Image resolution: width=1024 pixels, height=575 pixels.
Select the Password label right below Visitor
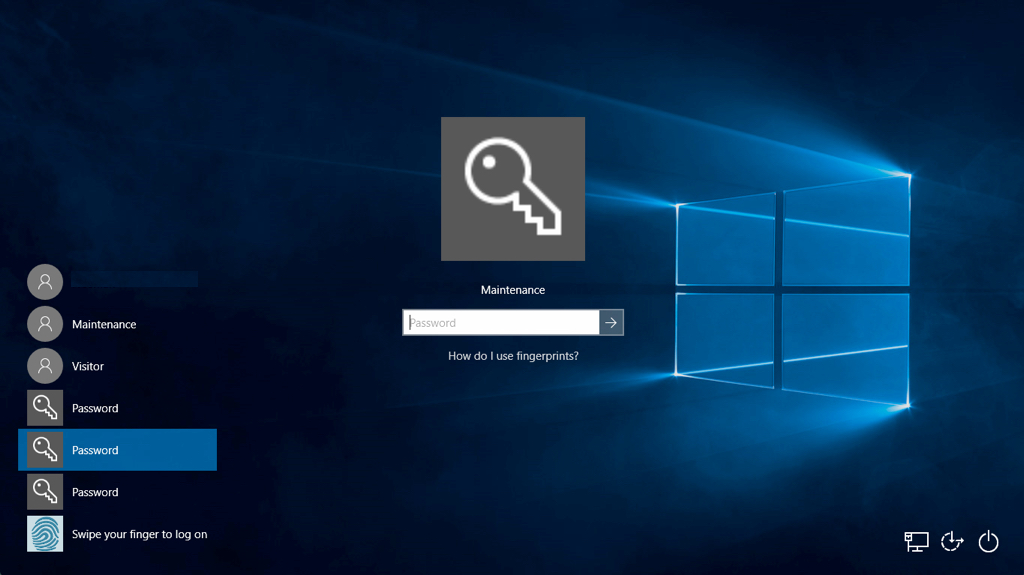(x=95, y=408)
